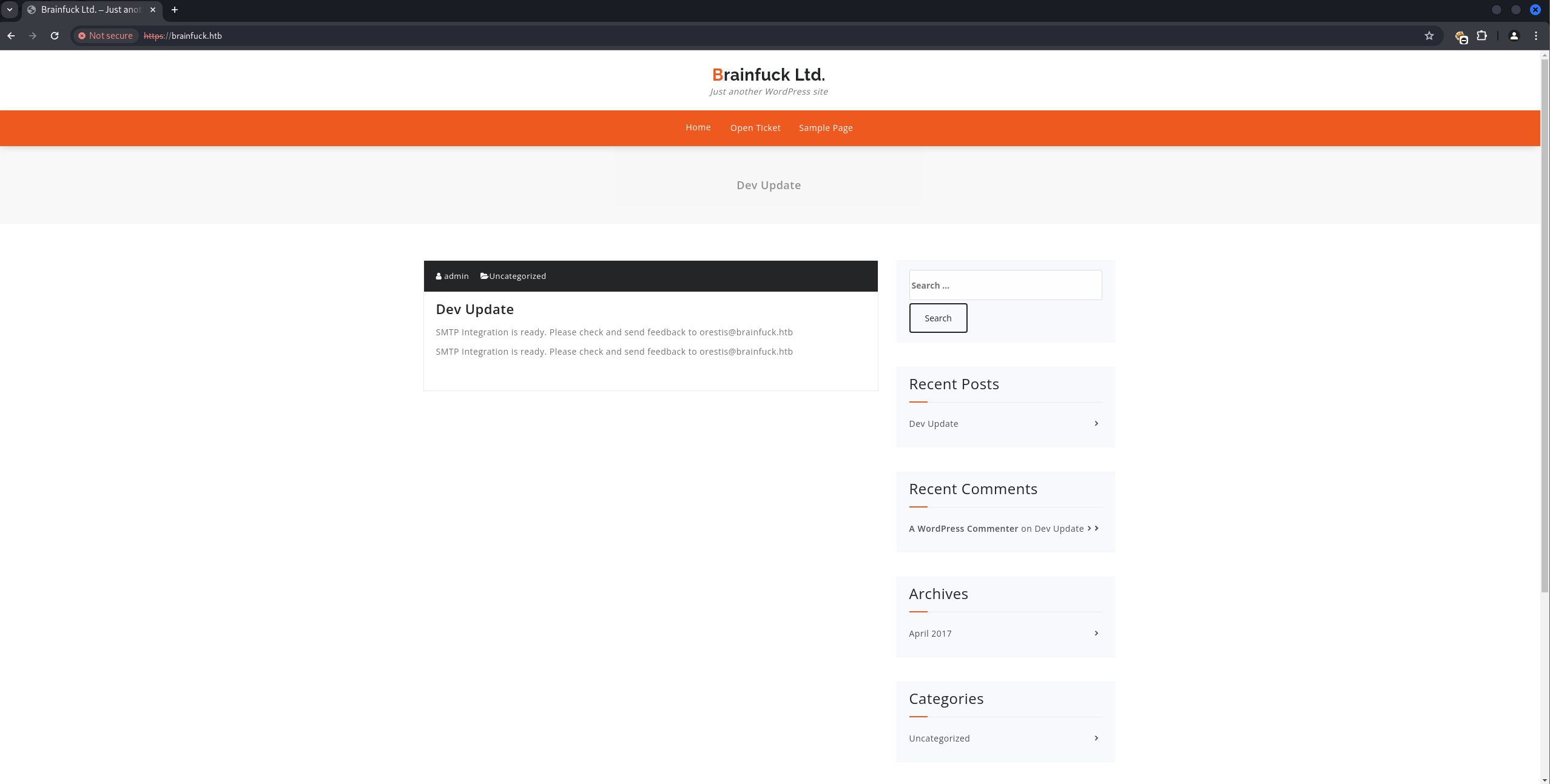This screenshot has height=784, width=1550.
Task: Click chevron next to Dev Update post
Action: pyautogui.click(x=1096, y=423)
